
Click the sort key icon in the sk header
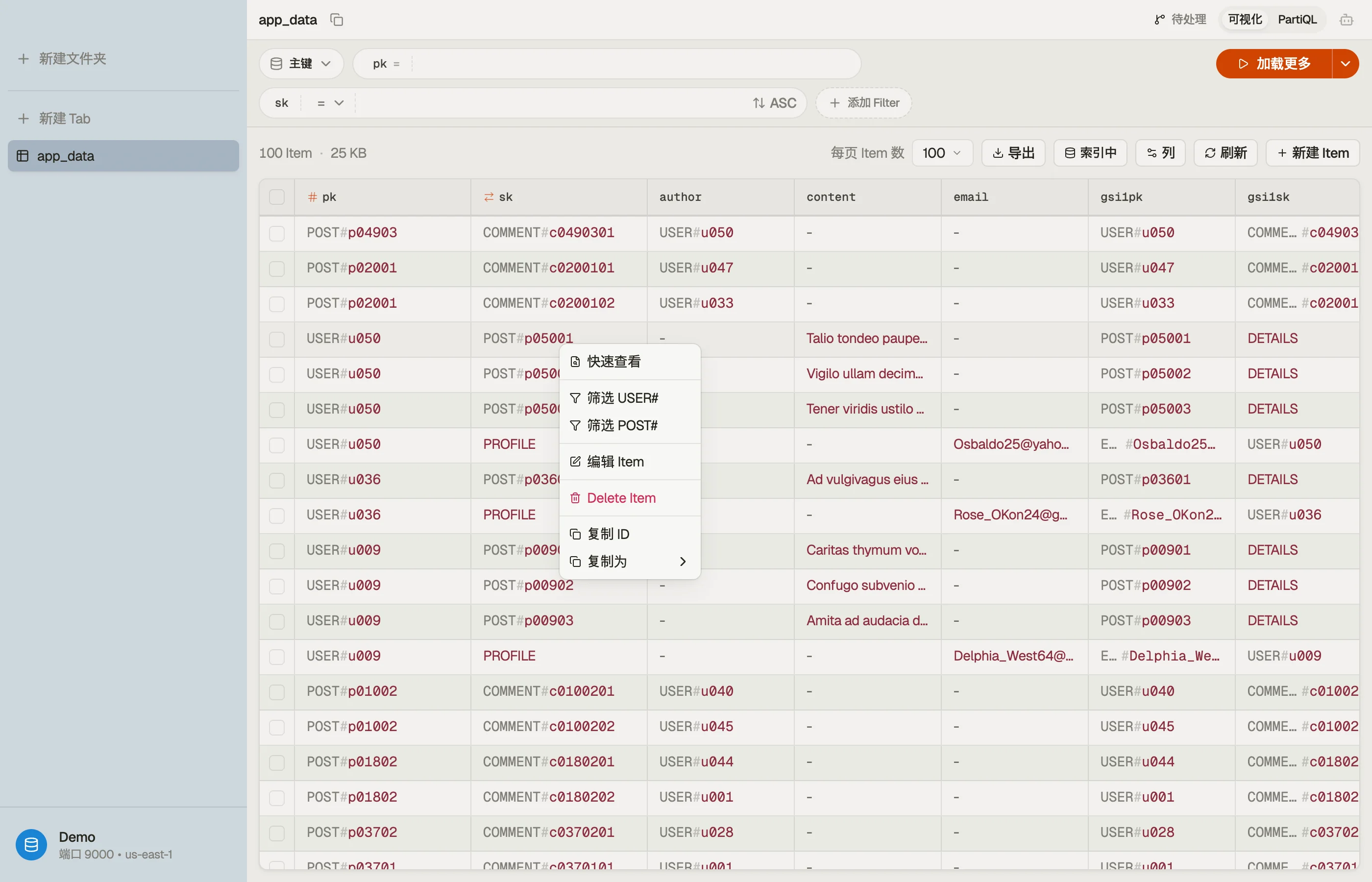click(x=489, y=197)
